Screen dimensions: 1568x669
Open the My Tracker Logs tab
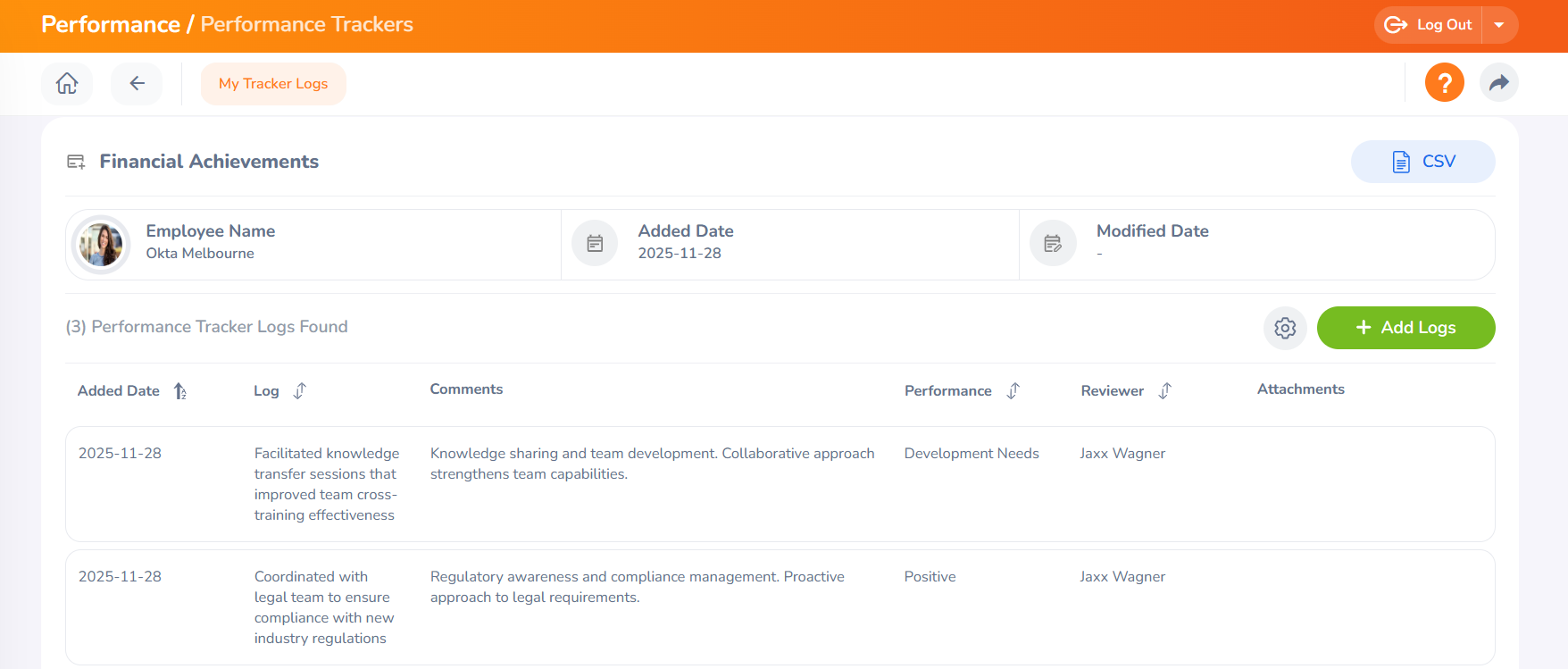coord(273,84)
